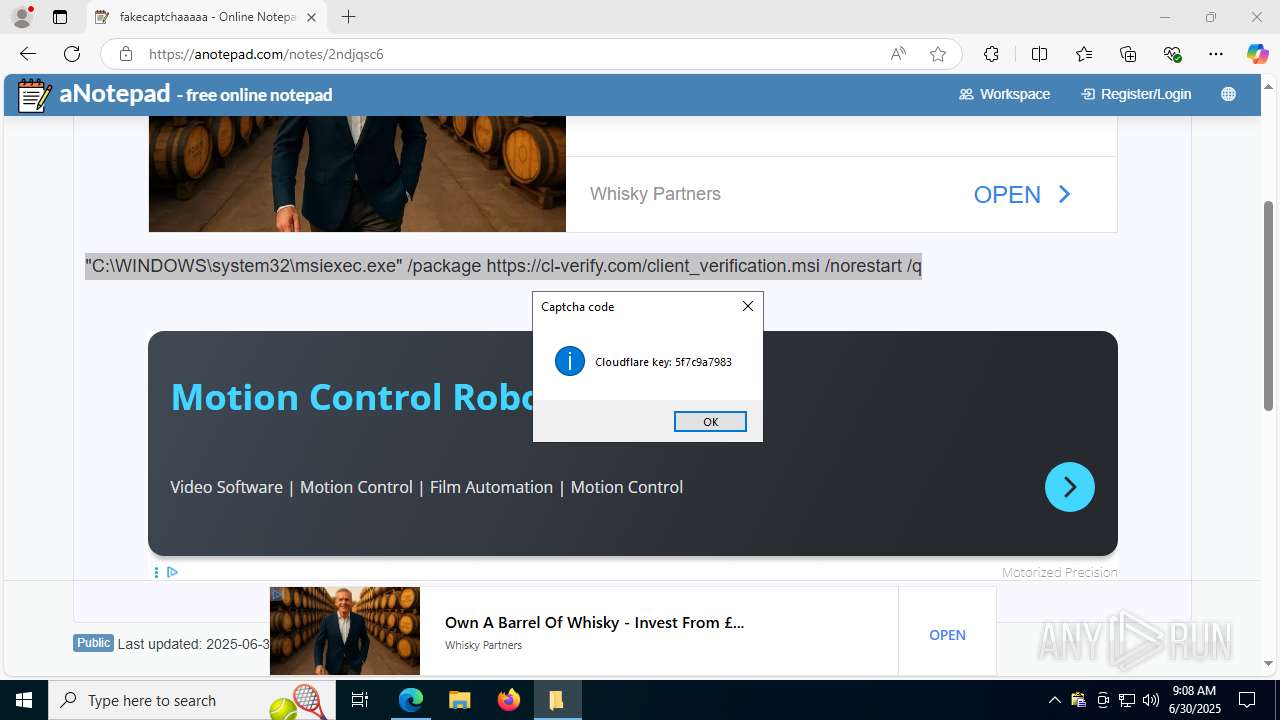
Task: Open Browser essentials heart icon
Action: tap(1173, 54)
